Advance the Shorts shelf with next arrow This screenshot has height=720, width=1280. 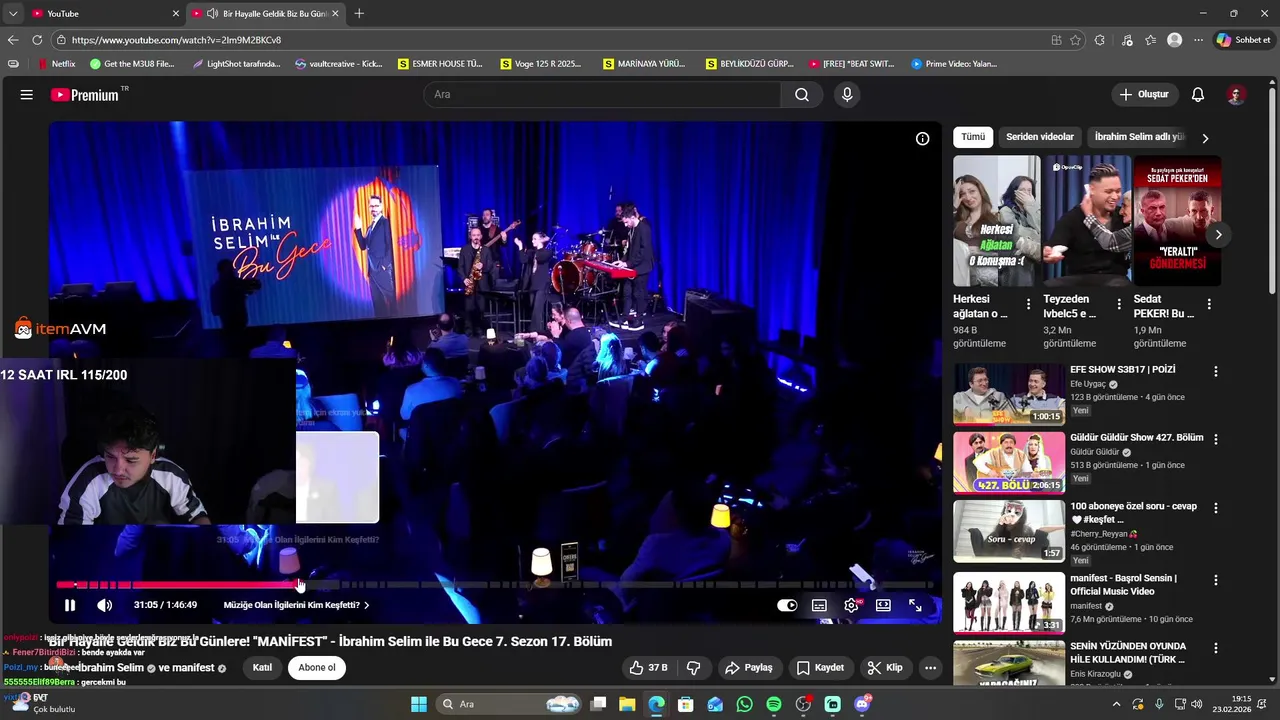(x=1218, y=235)
